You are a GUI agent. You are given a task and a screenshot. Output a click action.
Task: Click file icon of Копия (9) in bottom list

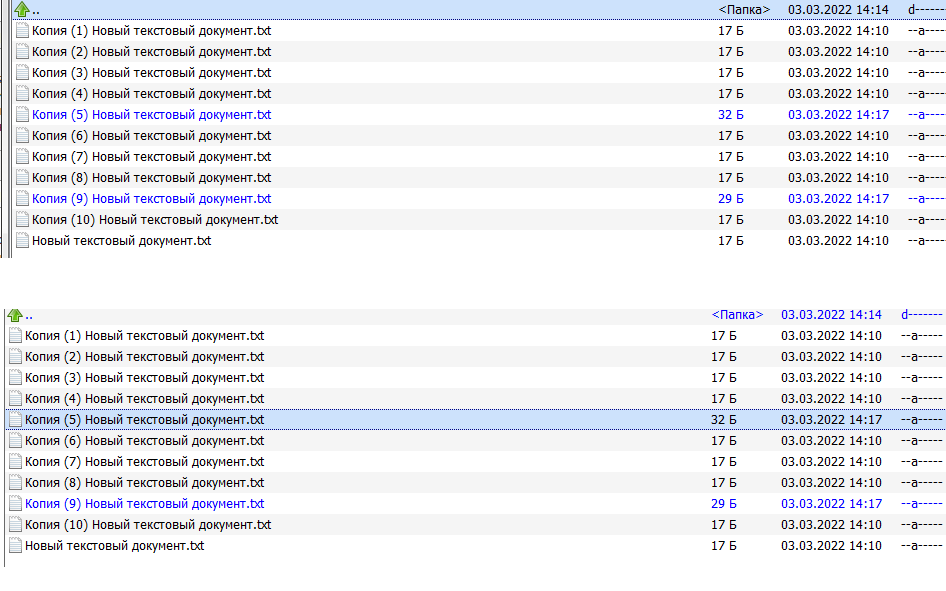click(15, 504)
